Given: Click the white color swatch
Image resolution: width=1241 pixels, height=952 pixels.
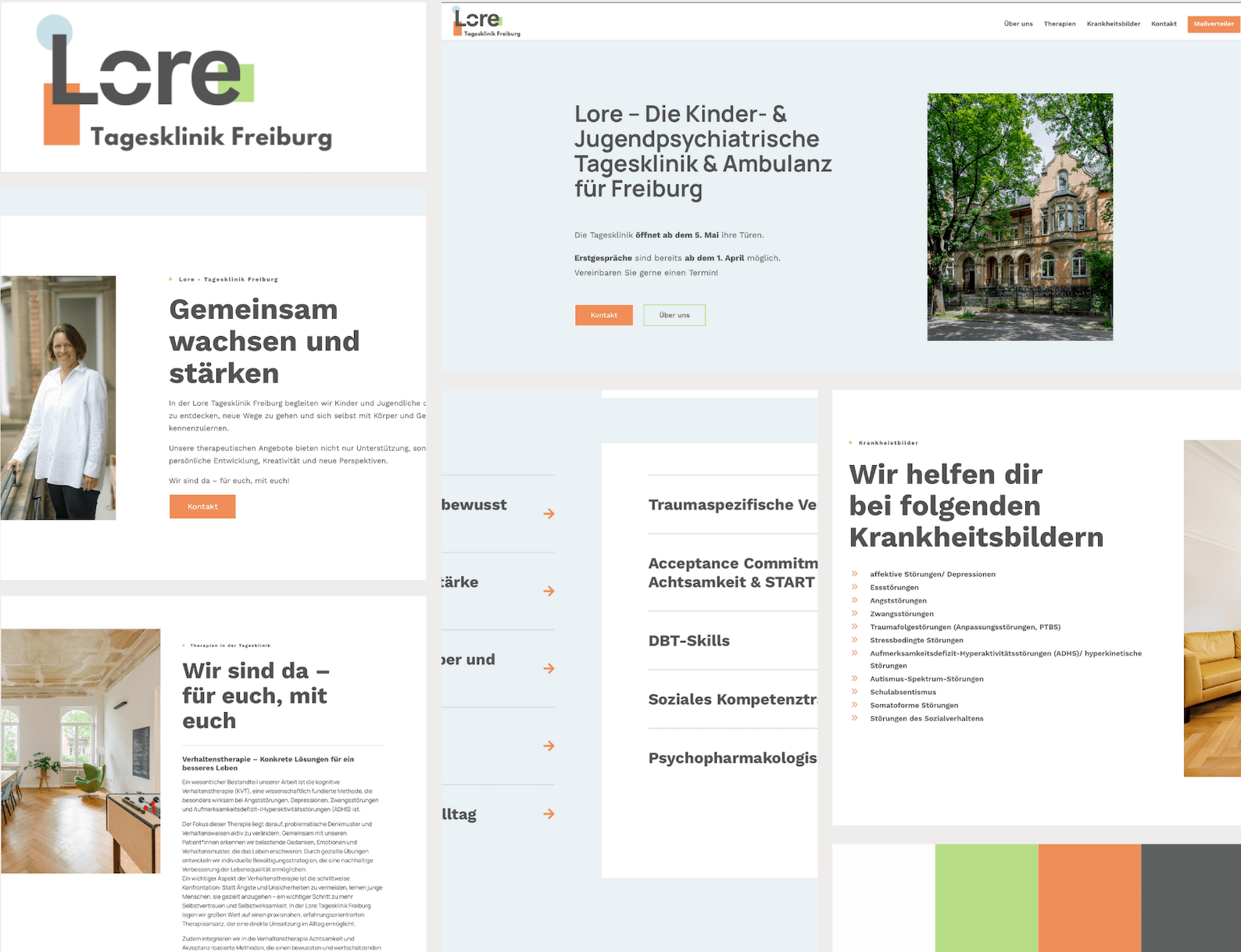Looking at the screenshot, I should pos(884,898).
